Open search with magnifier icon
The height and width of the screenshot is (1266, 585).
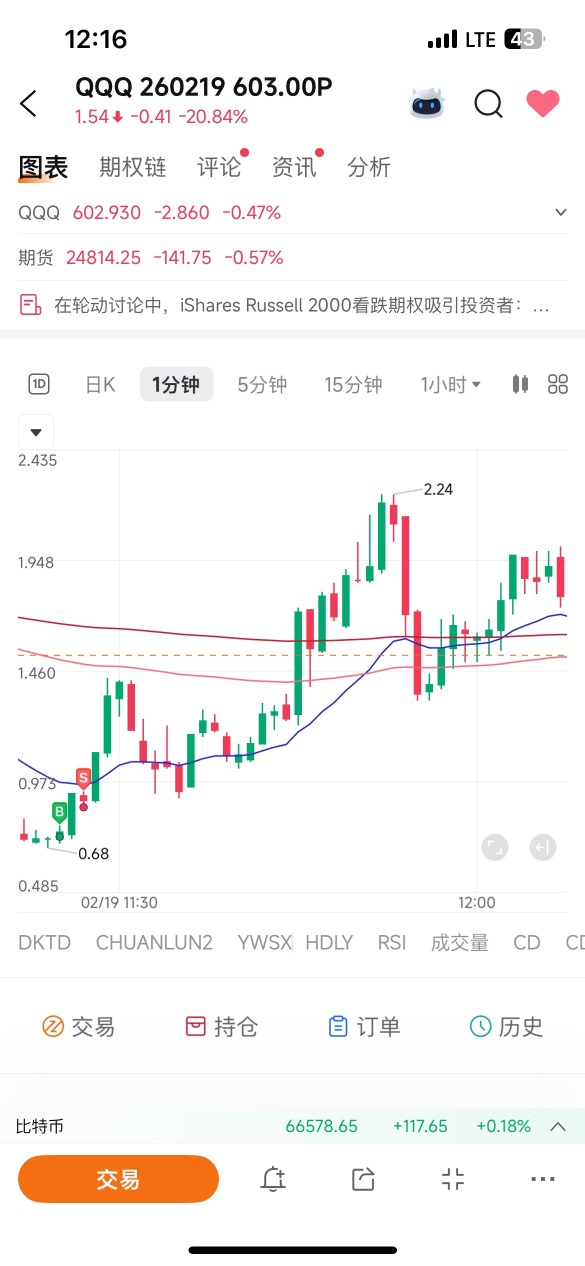488,103
